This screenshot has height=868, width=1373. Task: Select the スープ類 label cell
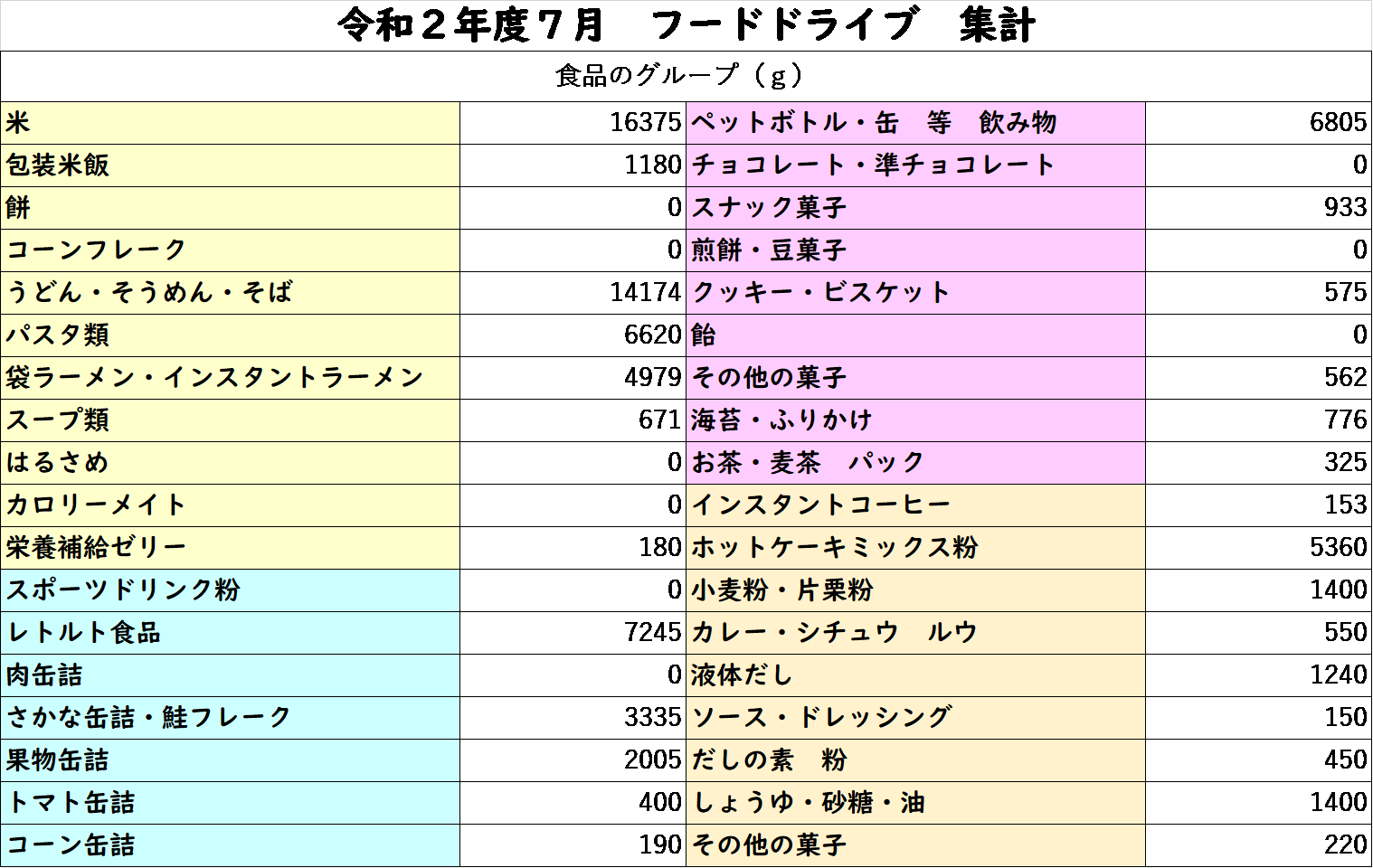coord(230,420)
